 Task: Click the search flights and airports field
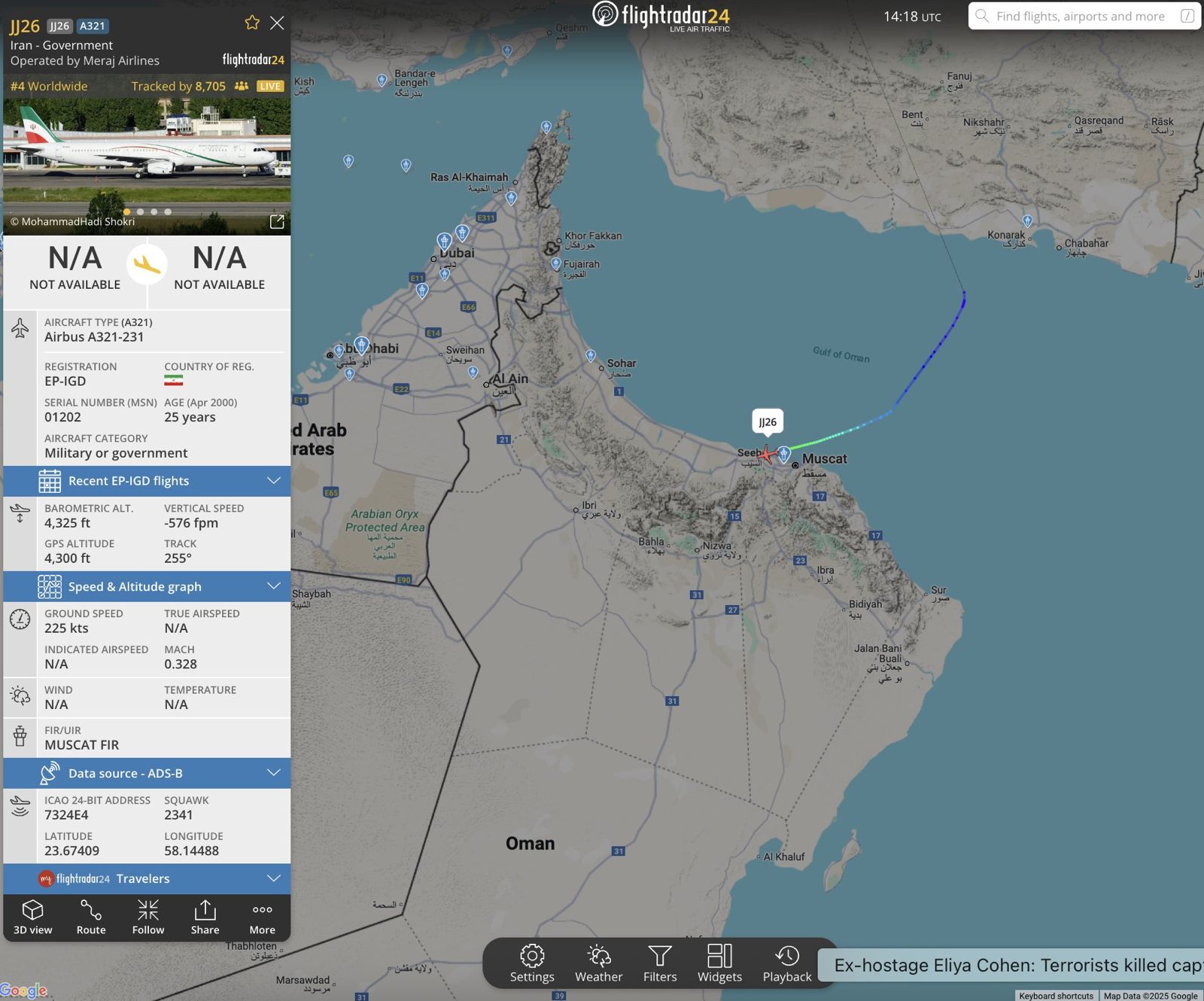coord(1084,16)
